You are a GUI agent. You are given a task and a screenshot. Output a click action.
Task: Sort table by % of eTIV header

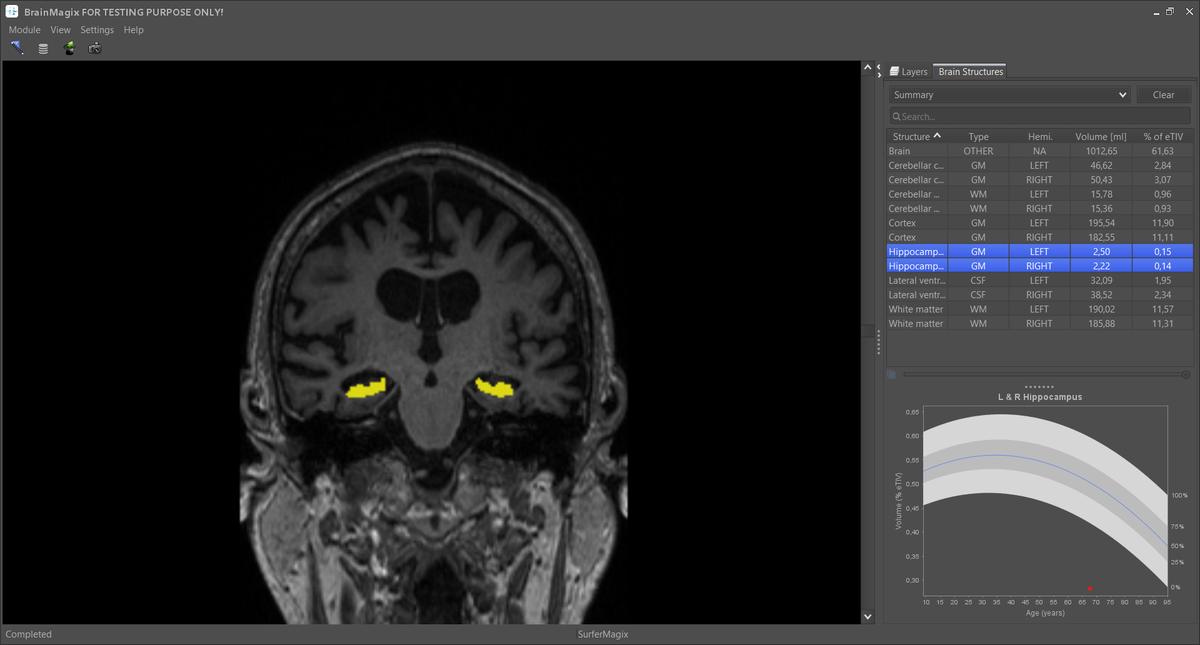click(x=1162, y=136)
